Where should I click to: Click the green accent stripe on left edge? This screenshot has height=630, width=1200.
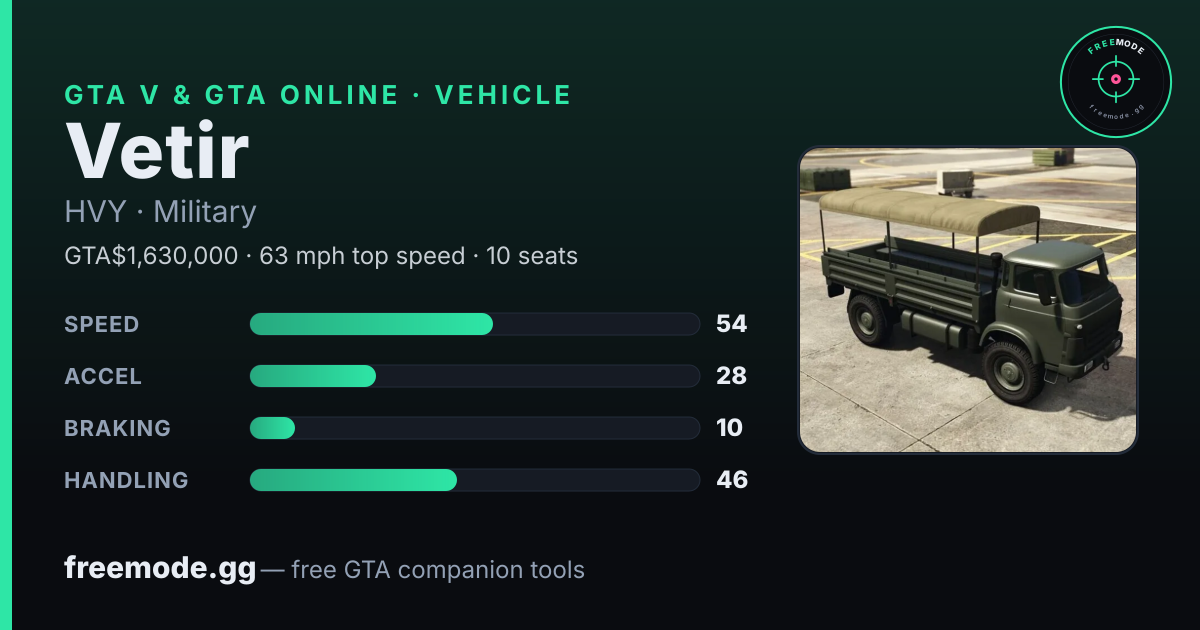coord(6,315)
